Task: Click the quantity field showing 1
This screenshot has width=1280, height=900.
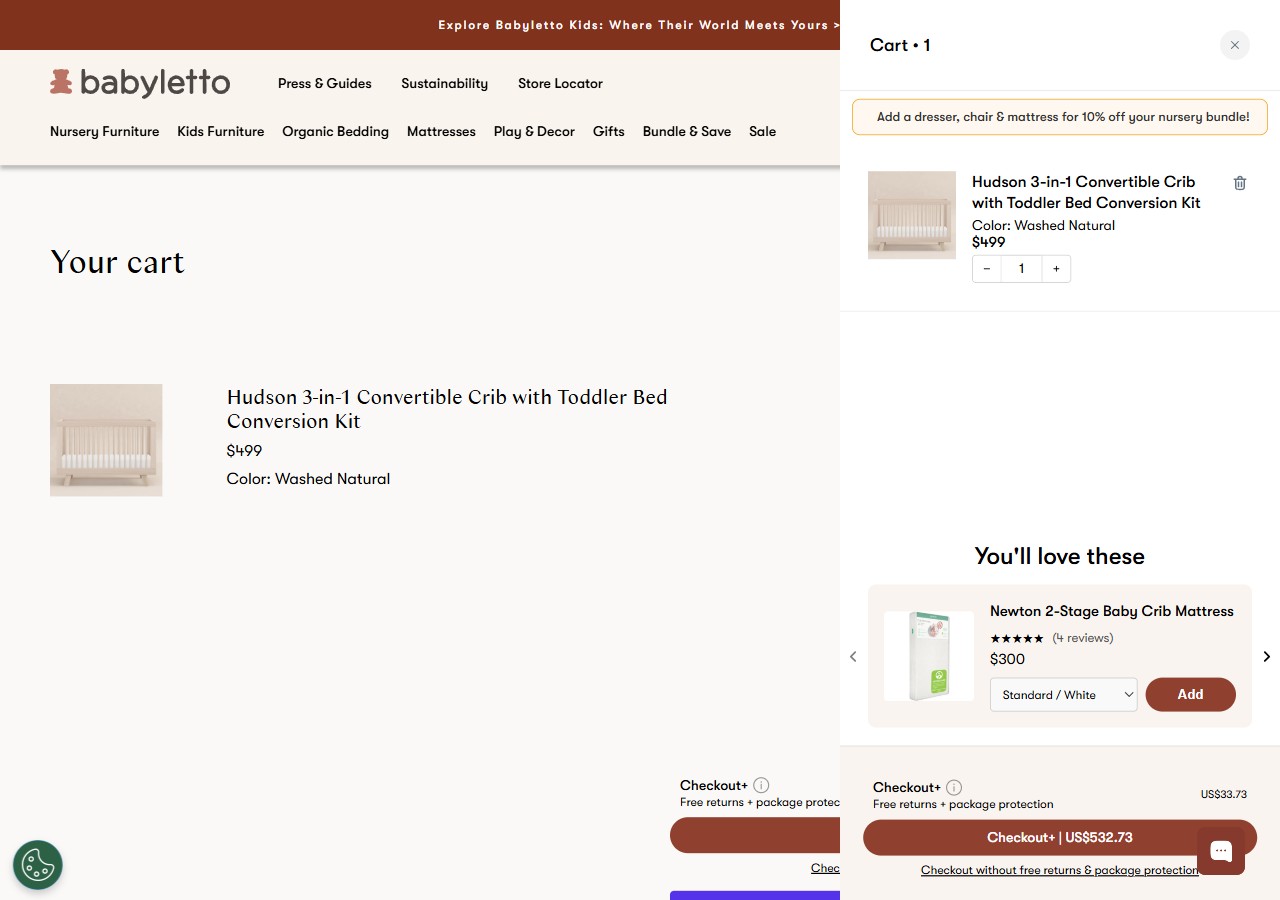Action: tap(1021, 269)
